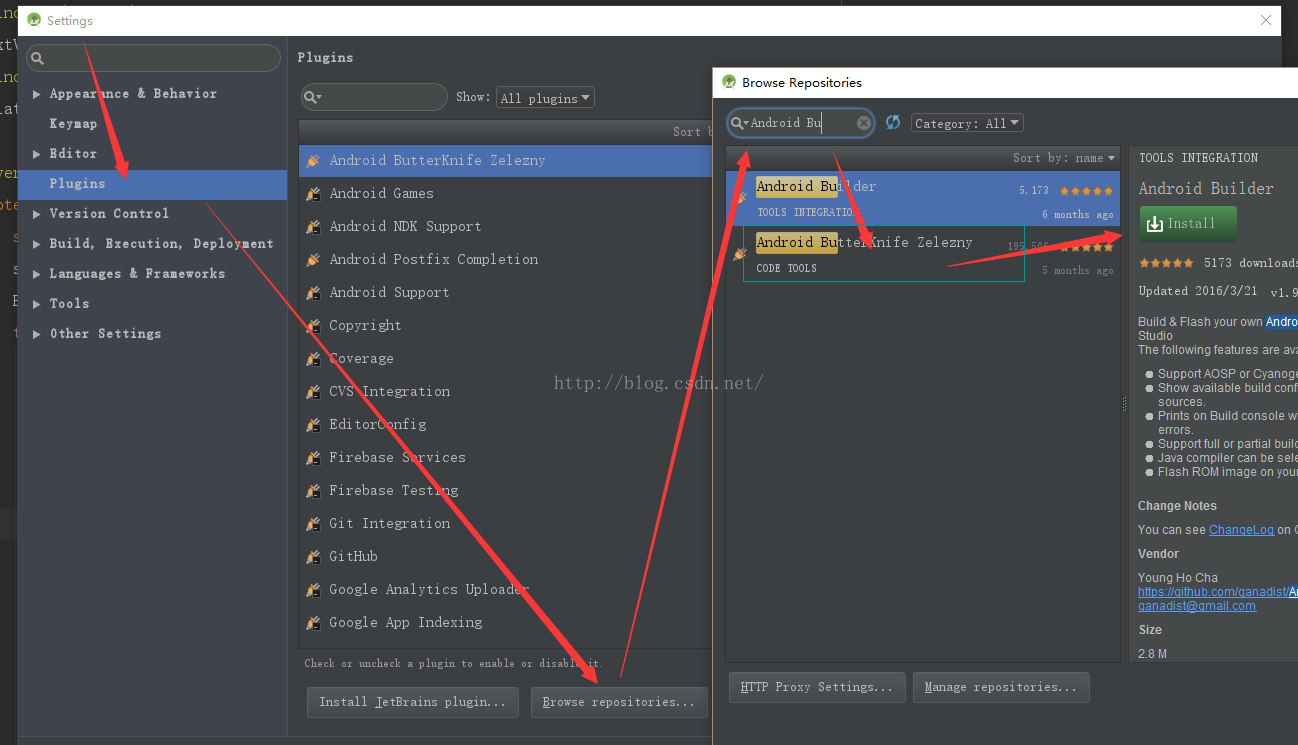Click Install JetBrains plugin button
Viewport: 1298px width, 745px height.
click(x=413, y=702)
